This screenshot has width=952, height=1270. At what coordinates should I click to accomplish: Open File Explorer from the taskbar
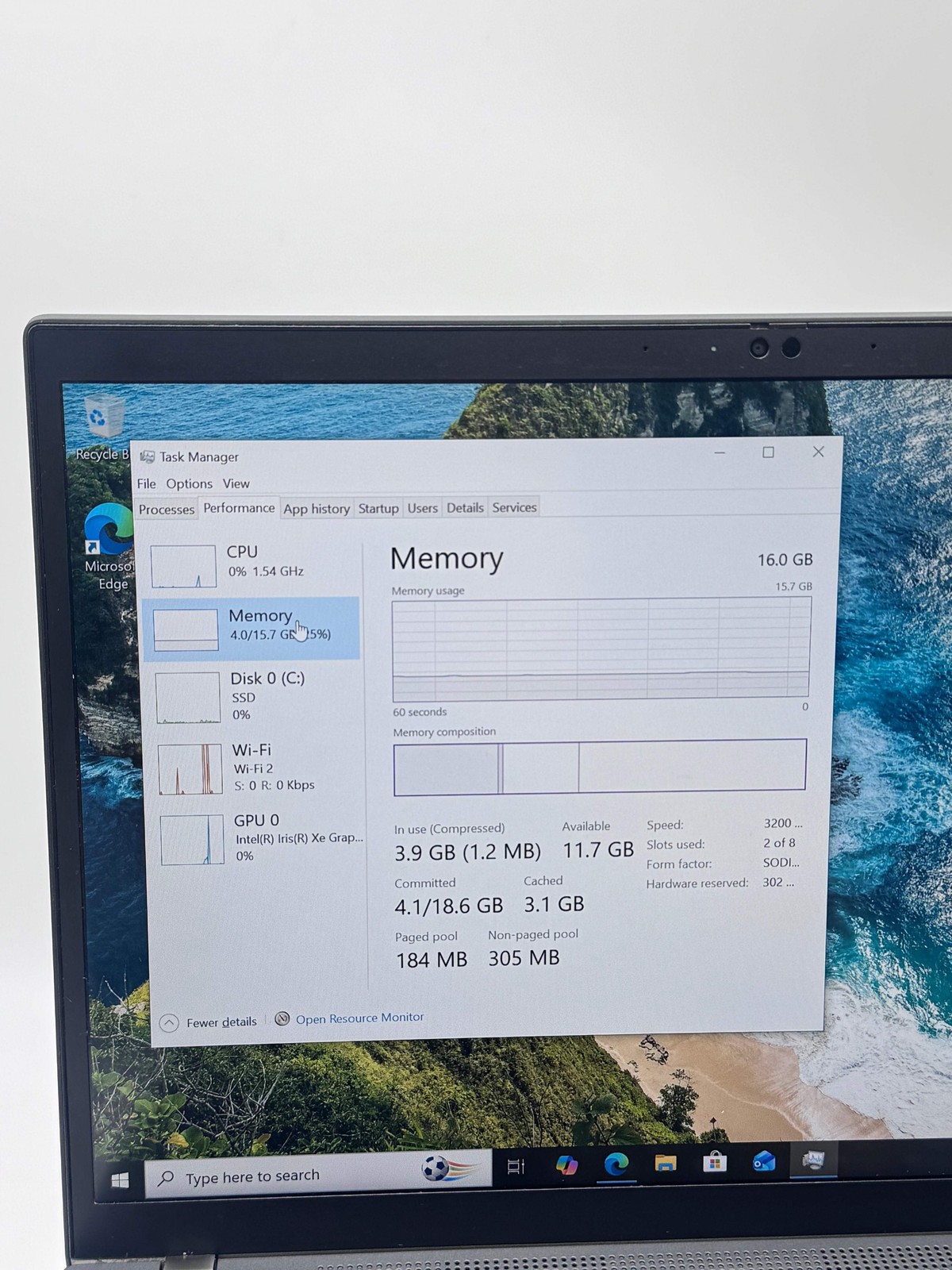665,1163
